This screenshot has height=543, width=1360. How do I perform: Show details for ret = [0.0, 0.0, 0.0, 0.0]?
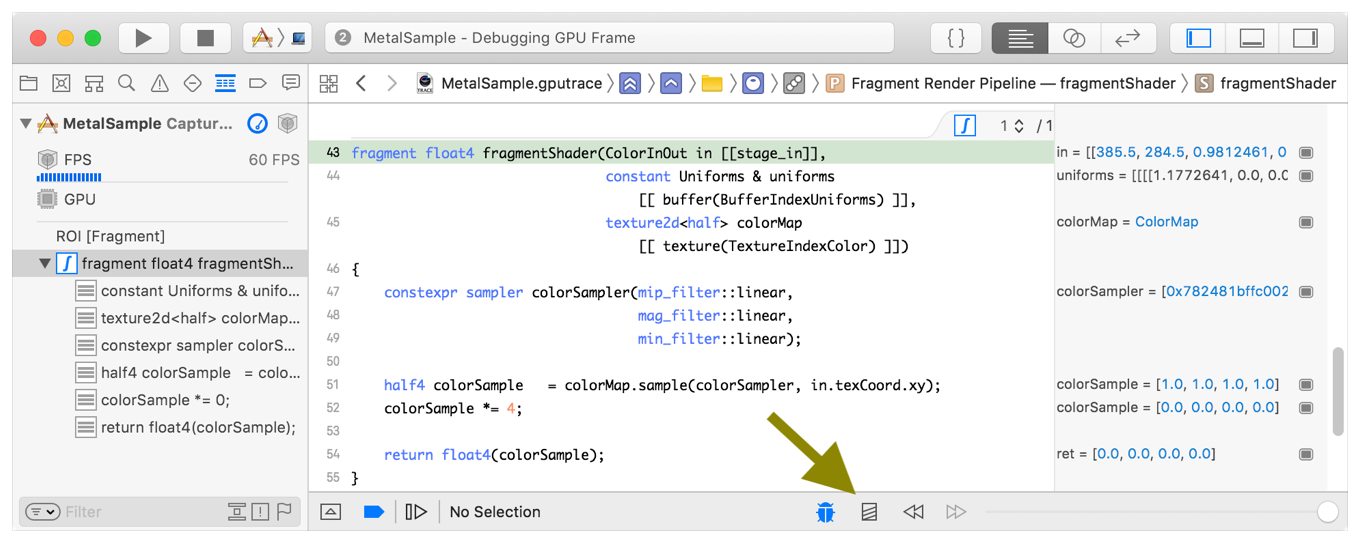tap(1306, 454)
